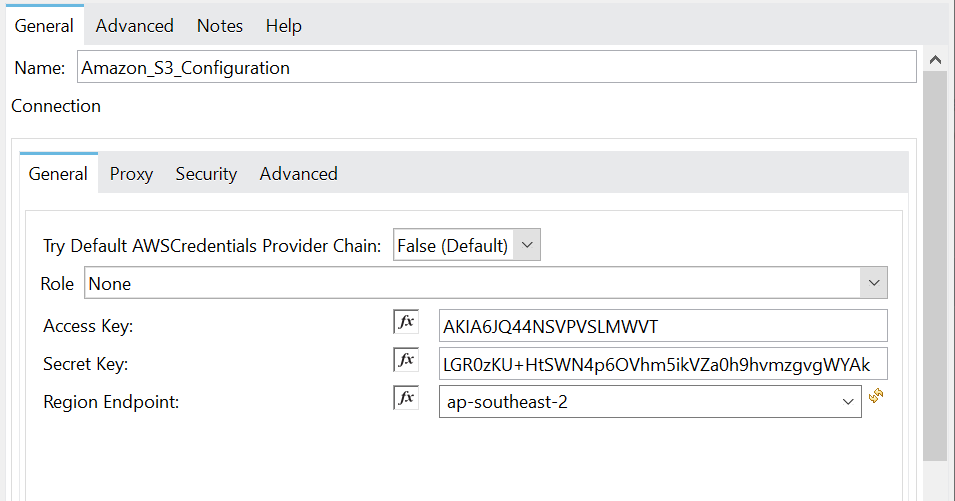Click the fx expression button for Access Key
The width and height of the screenshot is (955, 501).
(406, 323)
